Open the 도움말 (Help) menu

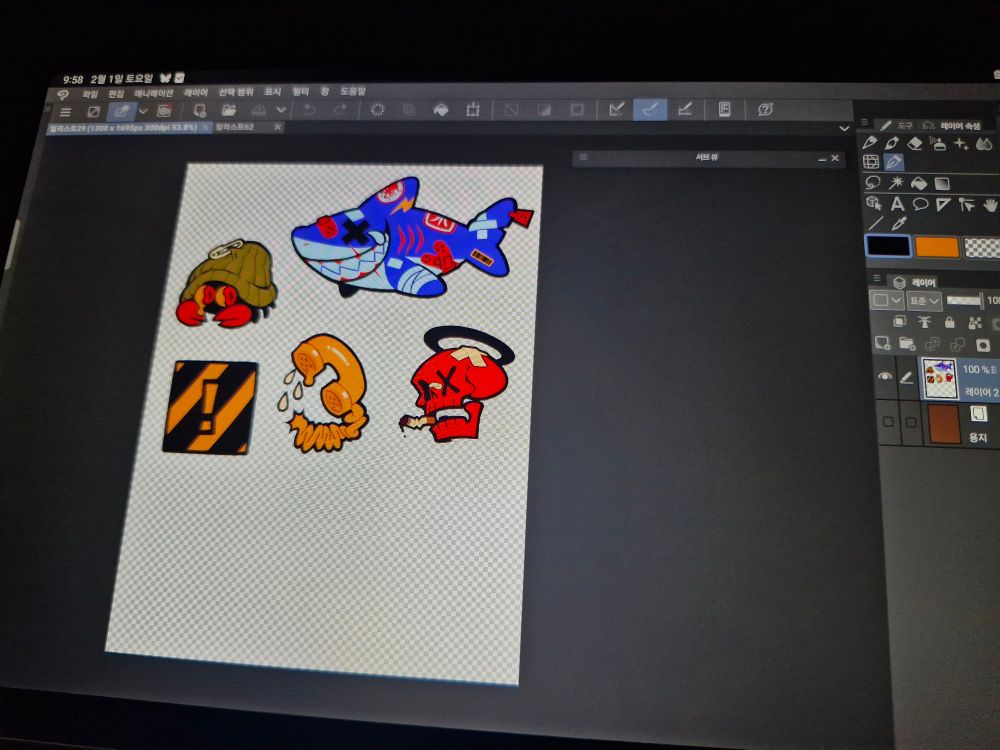pyautogui.click(x=353, y=92)
